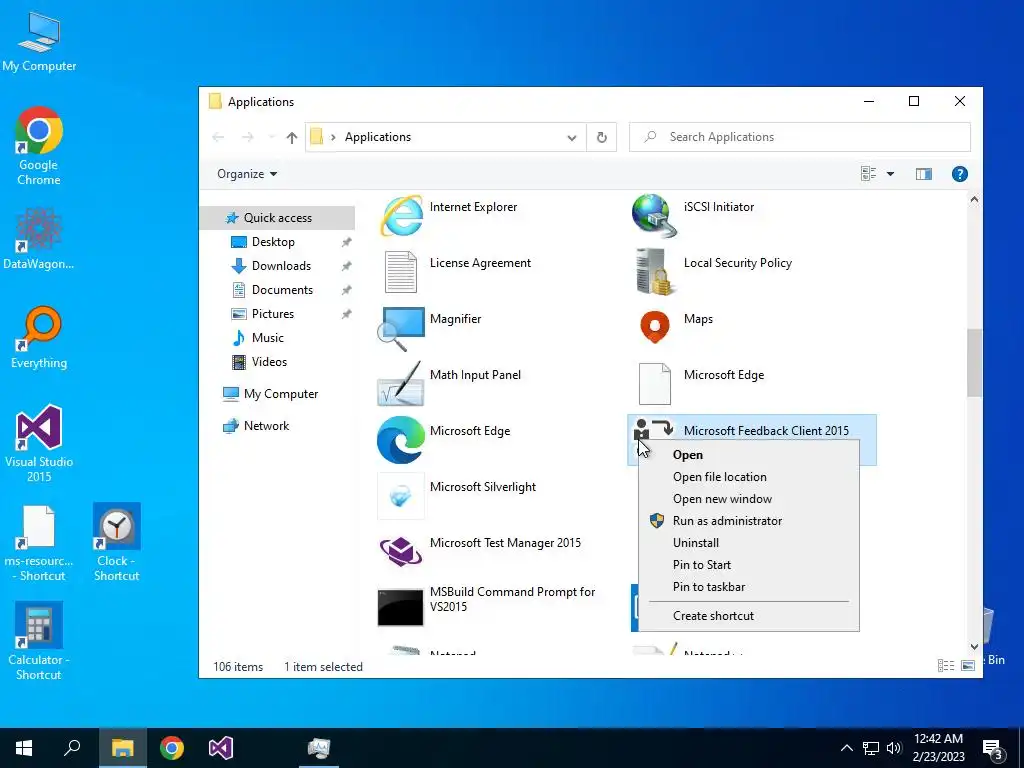Open Chrome from the taskbar
1024x768 pixels.
pos(172,748)
